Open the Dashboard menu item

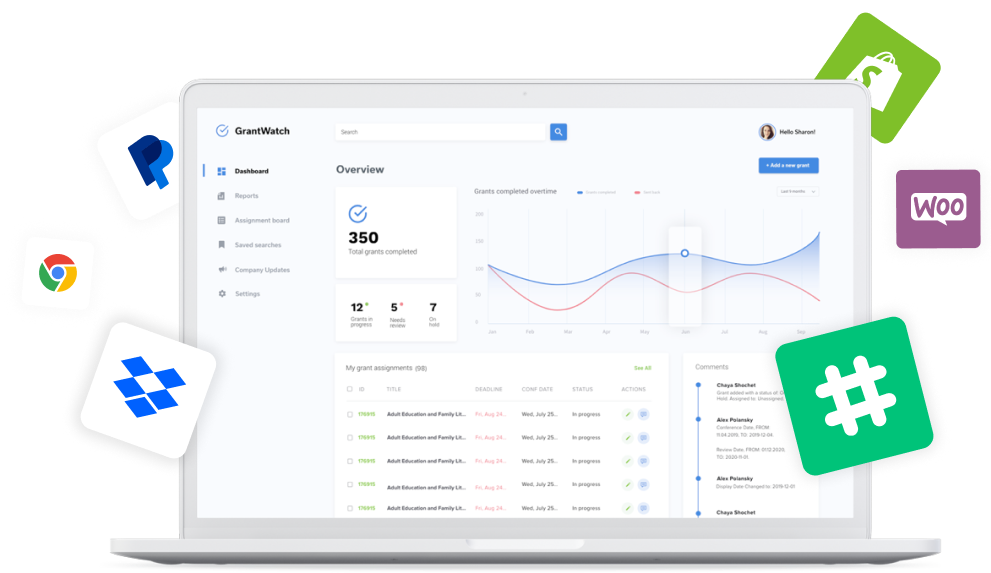pos(252,171)
